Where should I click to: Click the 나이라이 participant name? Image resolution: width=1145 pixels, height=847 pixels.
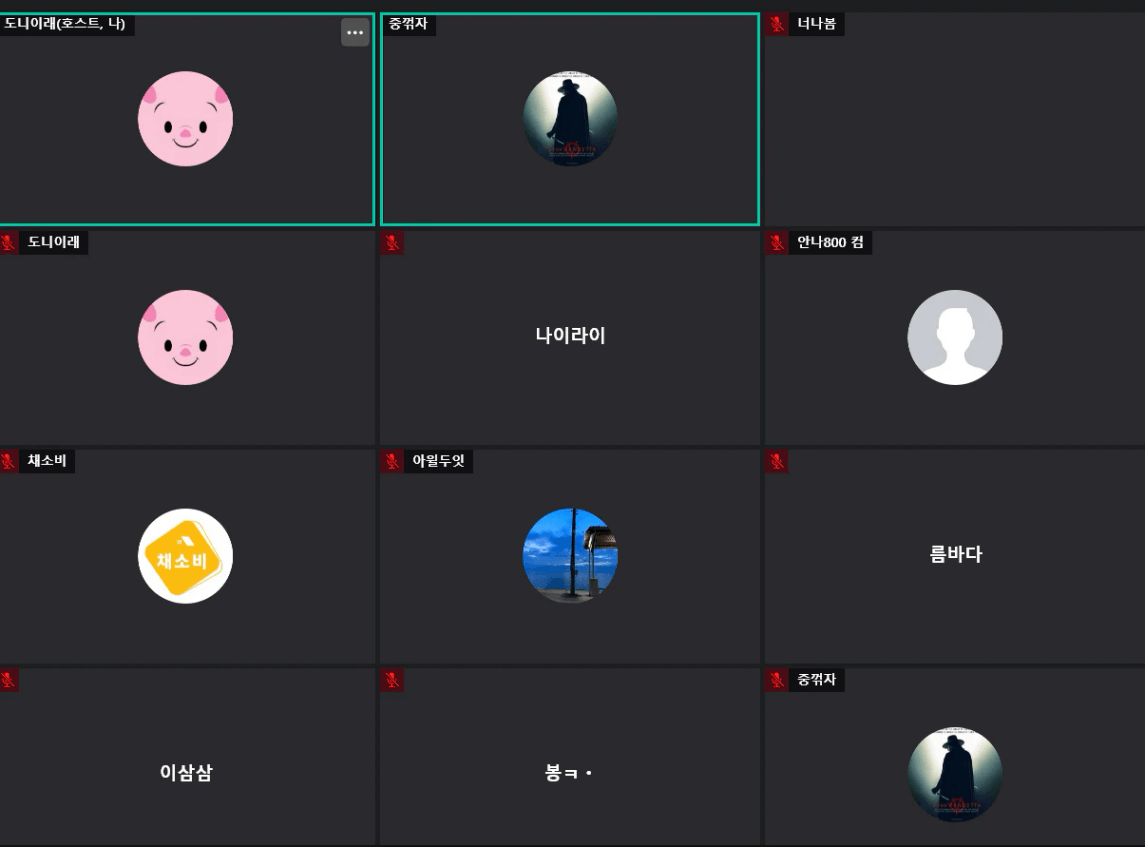pos(570,335)
